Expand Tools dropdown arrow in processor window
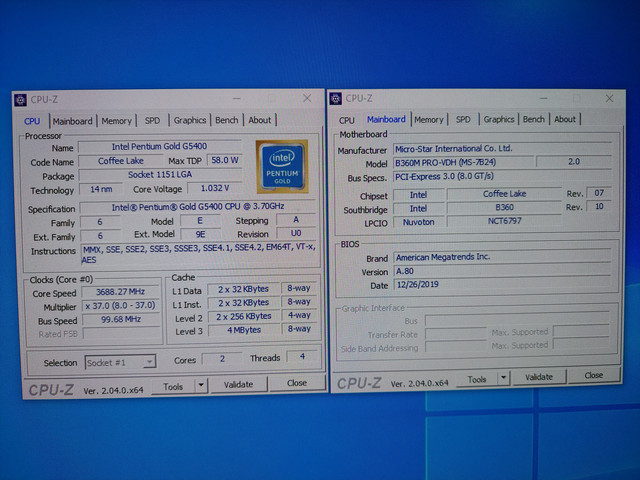This screenshot has height=480, width=640. click(x=200, y=385)
